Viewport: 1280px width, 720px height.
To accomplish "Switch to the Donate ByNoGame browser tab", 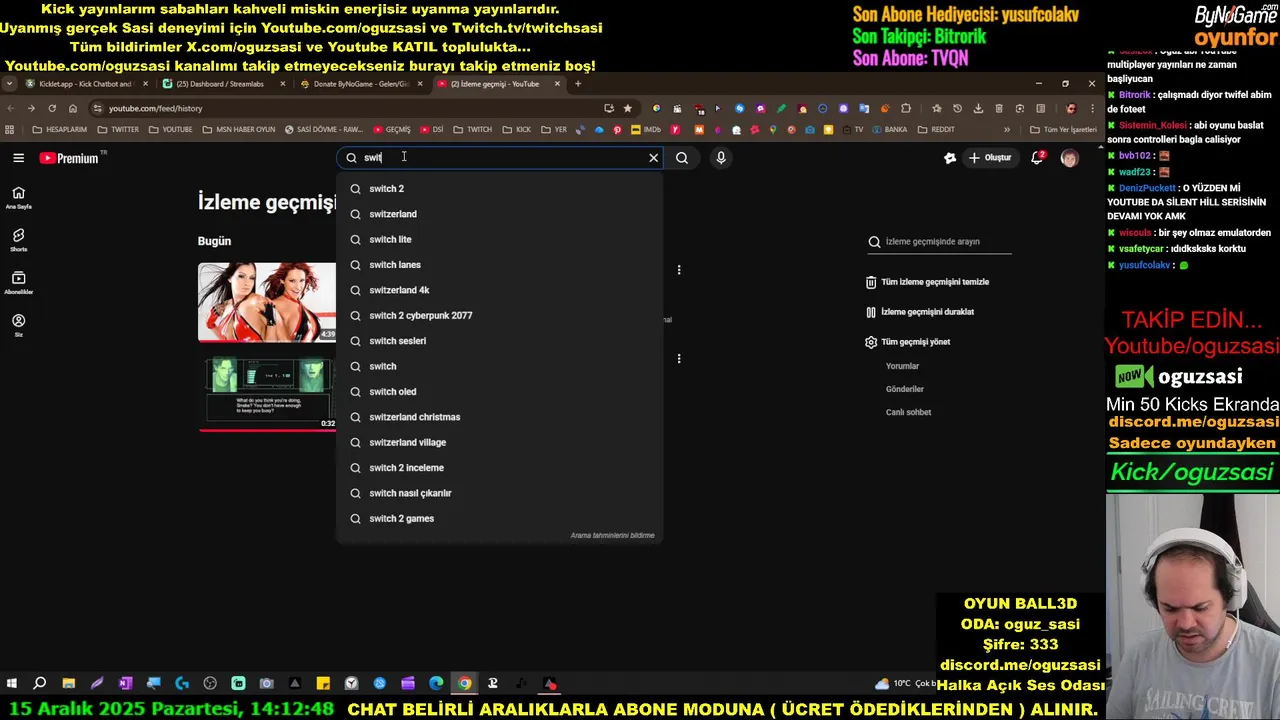I will 358,84.
